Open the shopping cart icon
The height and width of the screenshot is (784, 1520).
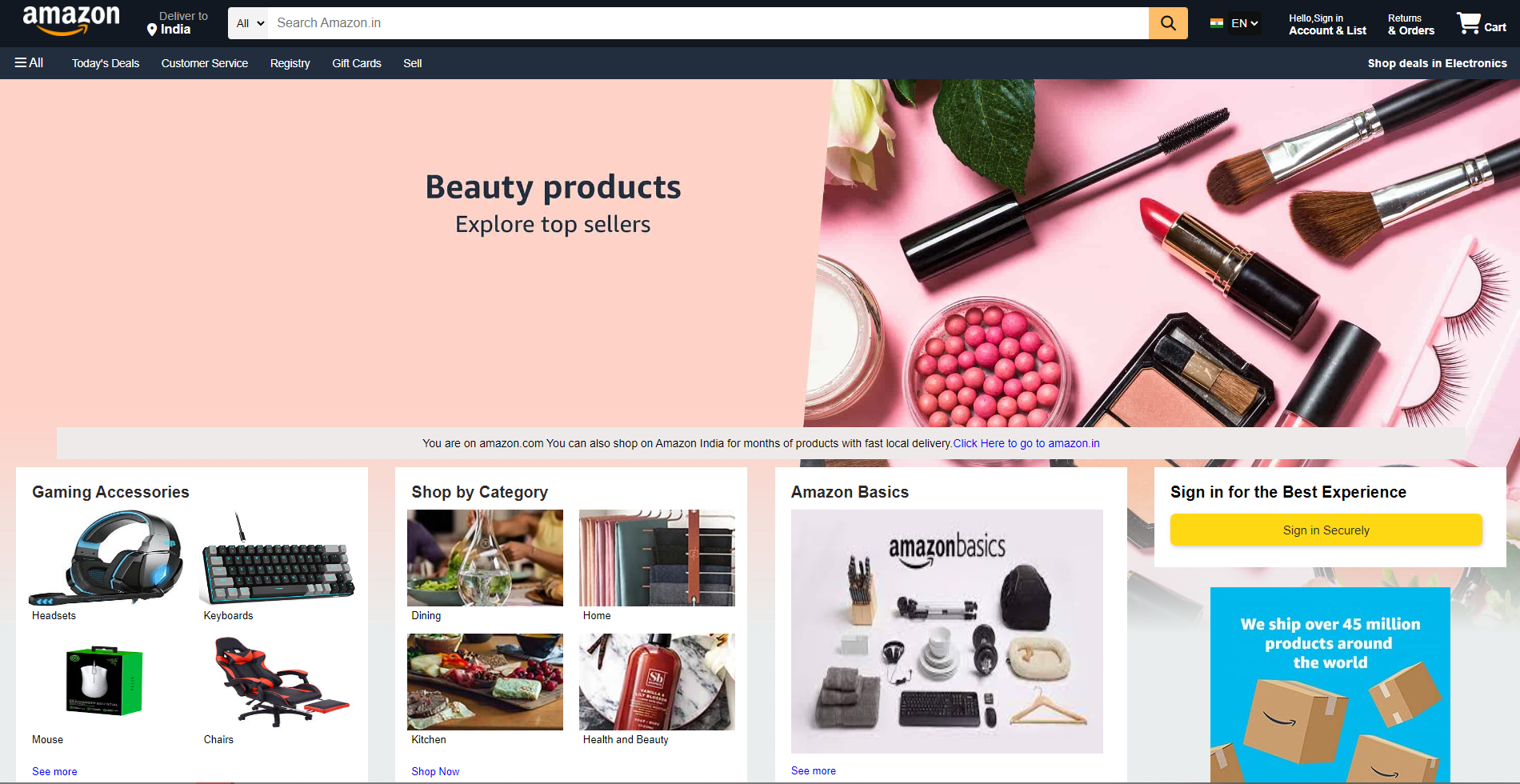[1469, 23]
